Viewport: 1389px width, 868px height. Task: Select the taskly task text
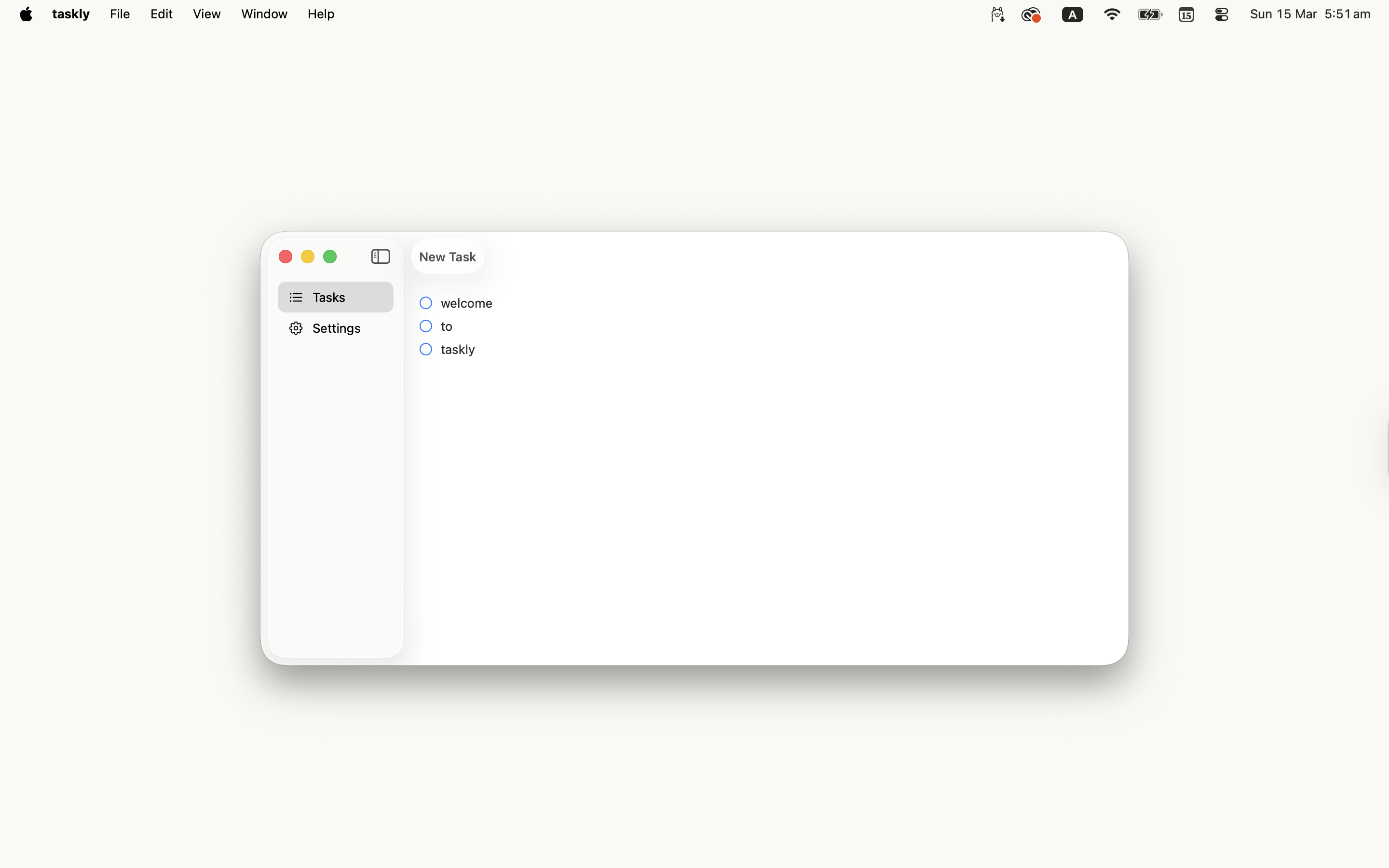[457, 349]
